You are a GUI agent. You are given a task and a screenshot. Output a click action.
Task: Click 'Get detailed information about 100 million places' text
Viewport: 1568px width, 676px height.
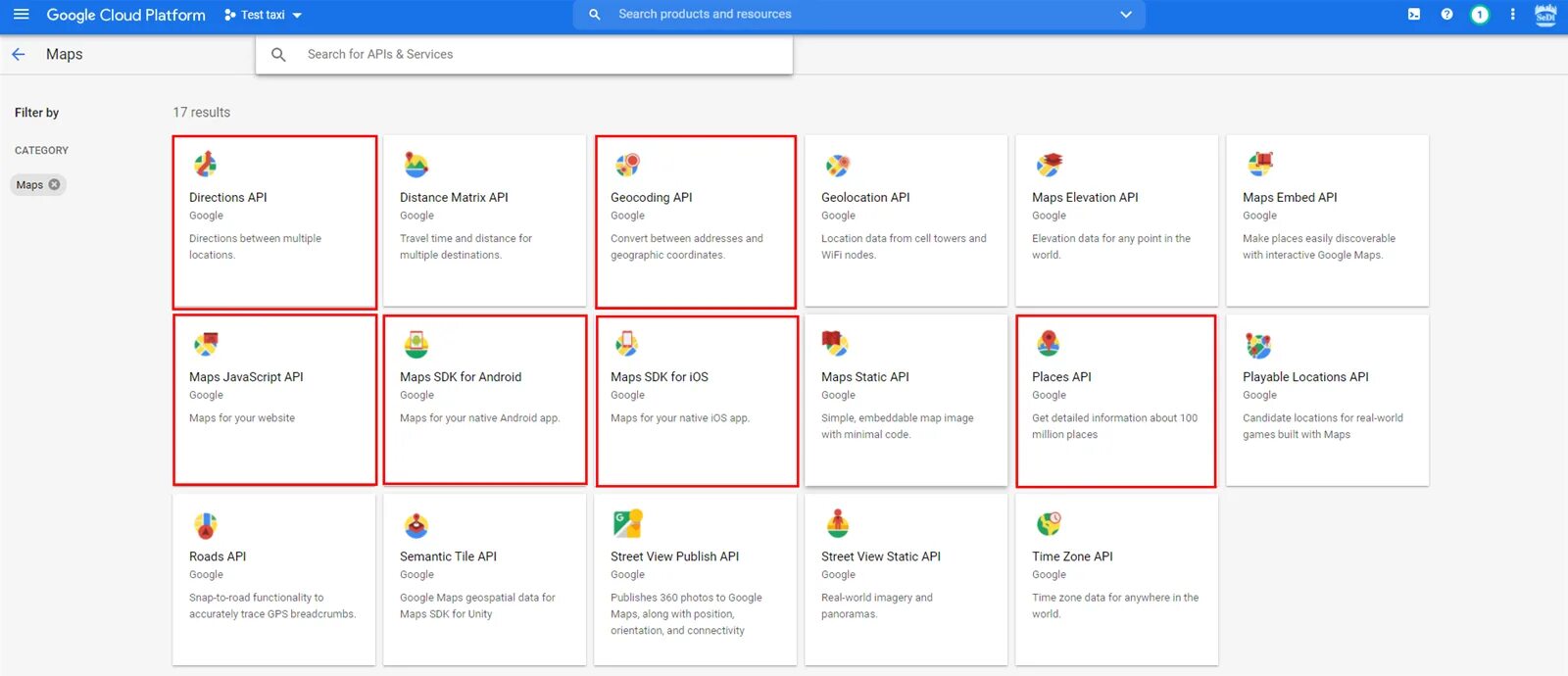(x=1114, y=426)
